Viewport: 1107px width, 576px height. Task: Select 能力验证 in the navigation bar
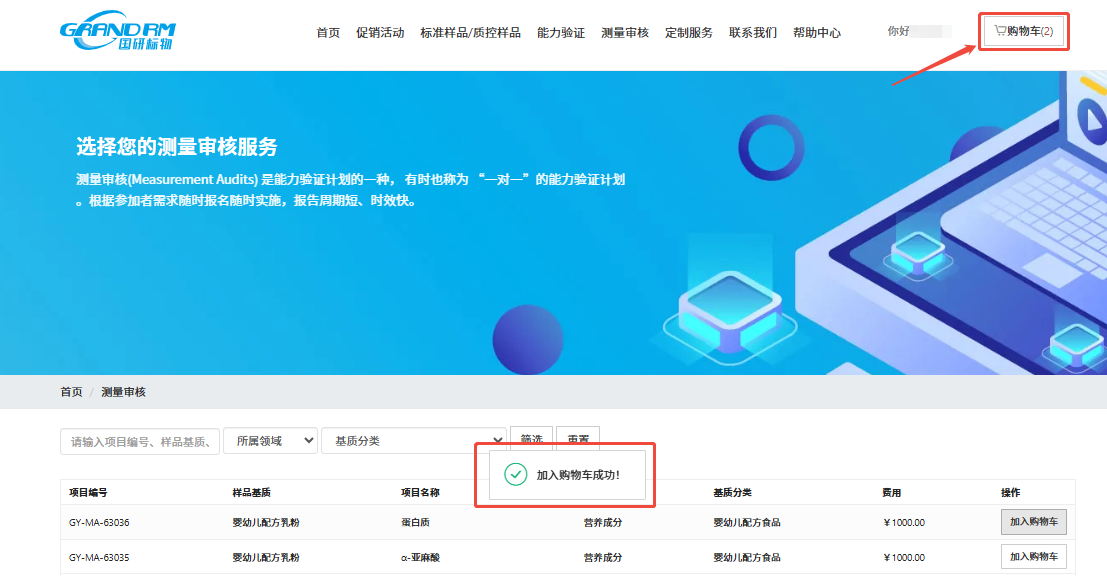(x=561, y=33)
